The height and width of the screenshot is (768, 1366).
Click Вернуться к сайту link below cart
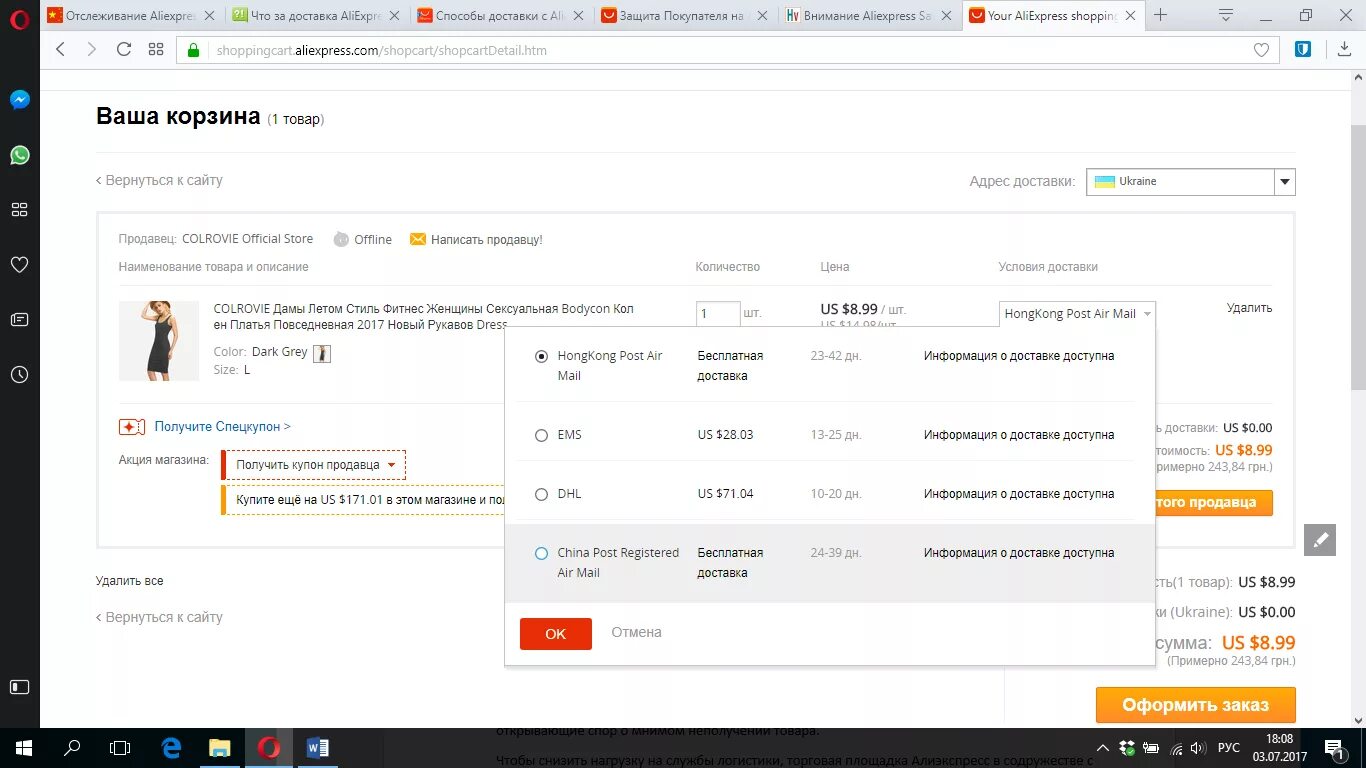159,617
